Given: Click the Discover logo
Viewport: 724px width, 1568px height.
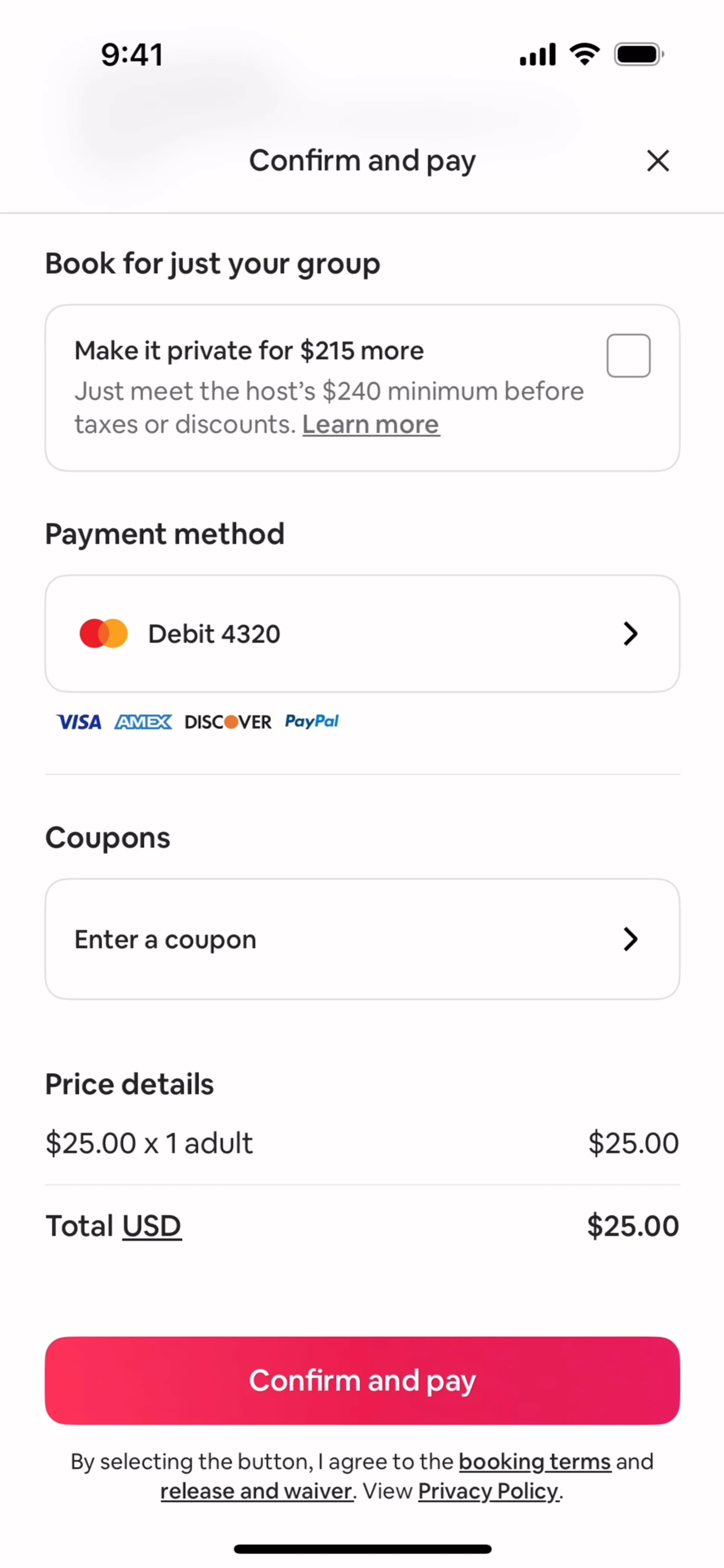Looking at the screenshot, I should [228, 722].
